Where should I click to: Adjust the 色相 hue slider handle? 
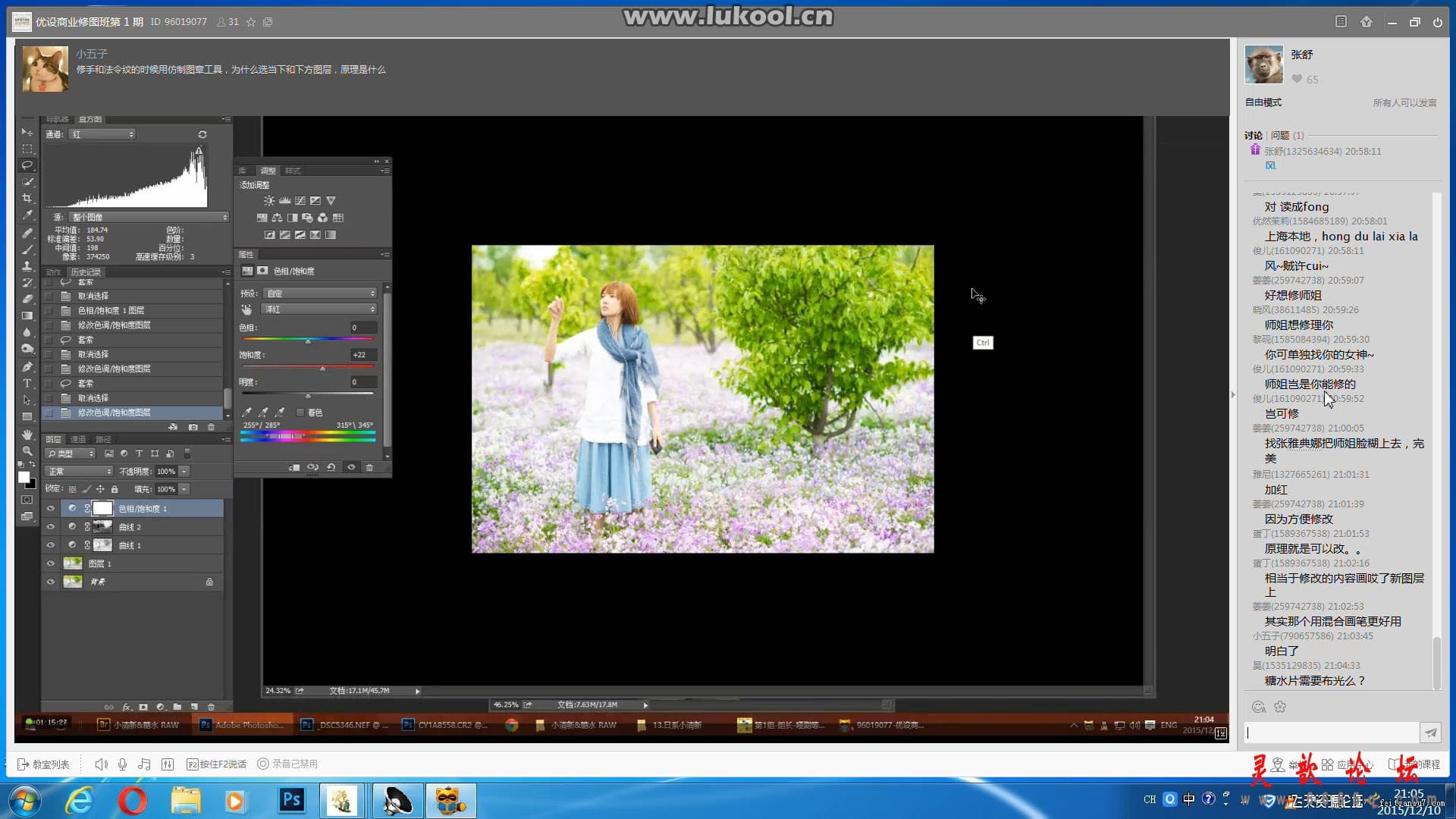[308, 341]
